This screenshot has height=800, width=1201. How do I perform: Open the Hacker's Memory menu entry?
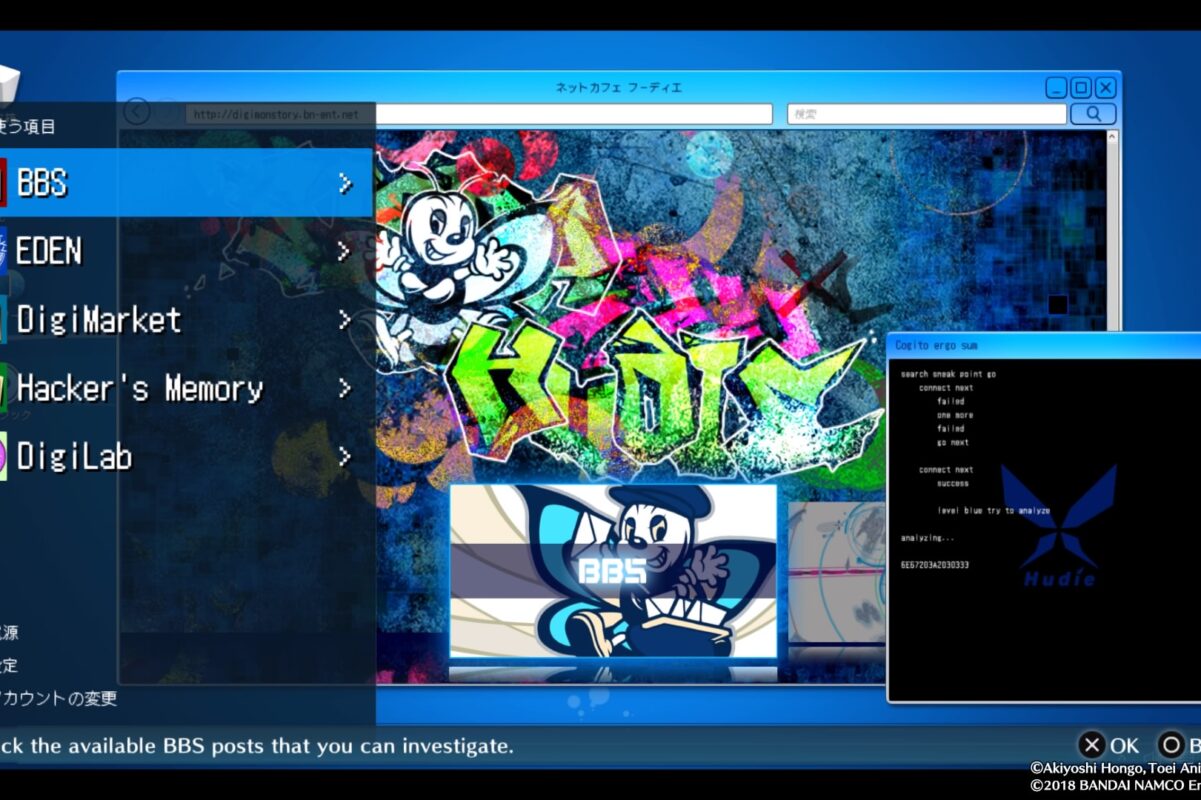coord(187,388)
